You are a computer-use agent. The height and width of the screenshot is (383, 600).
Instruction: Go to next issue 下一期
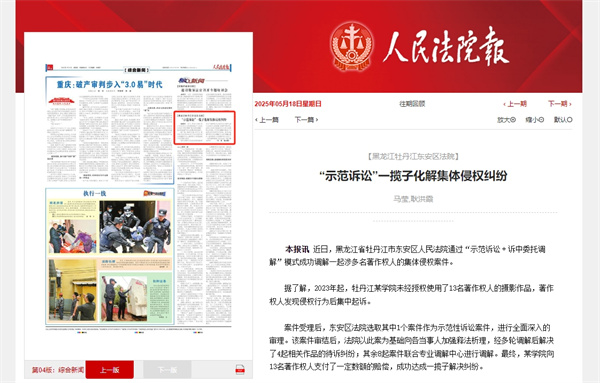pyautogui.click(x=560, y=104)
